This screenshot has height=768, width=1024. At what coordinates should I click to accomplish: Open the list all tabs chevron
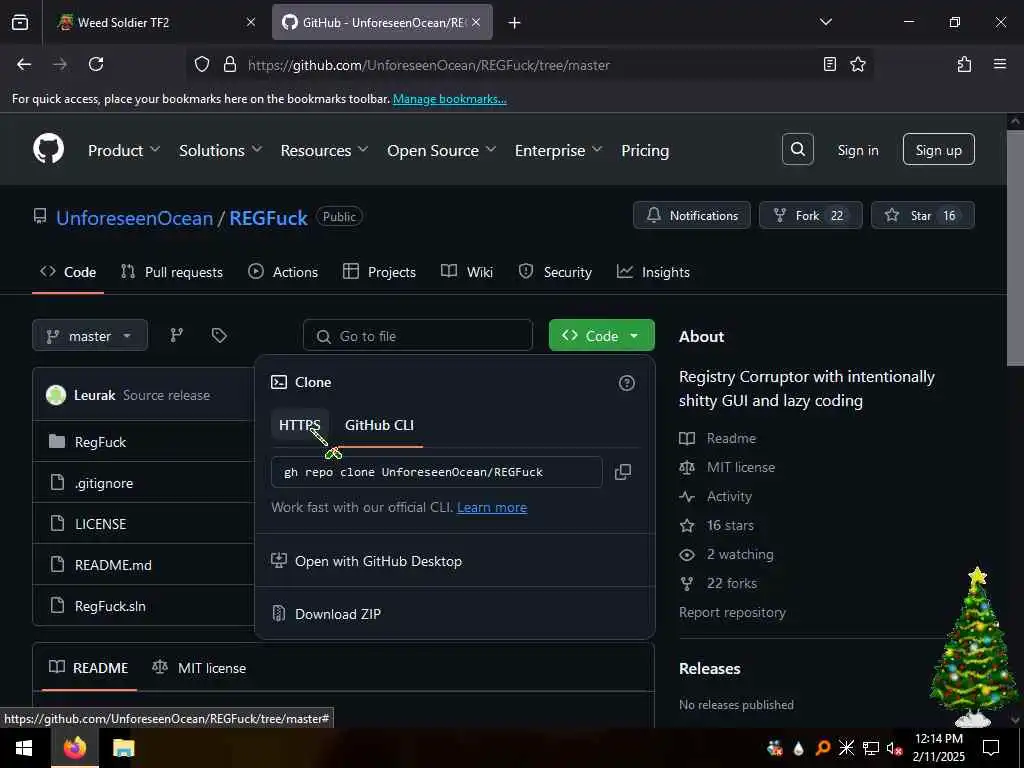825,22
